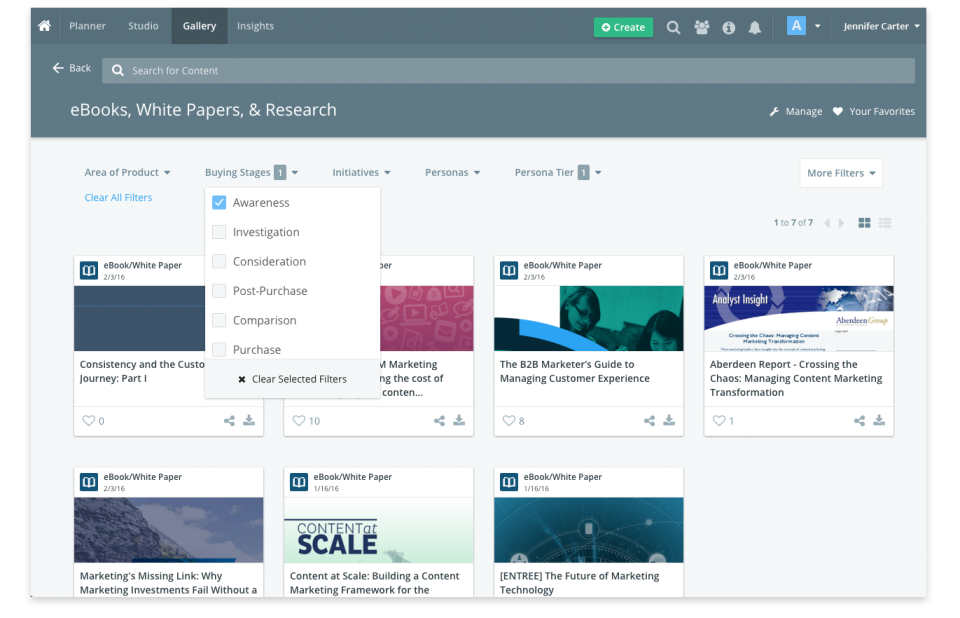Open the global search magnifier icon
This screenshot has width=960, height=618.
point(673,26)
